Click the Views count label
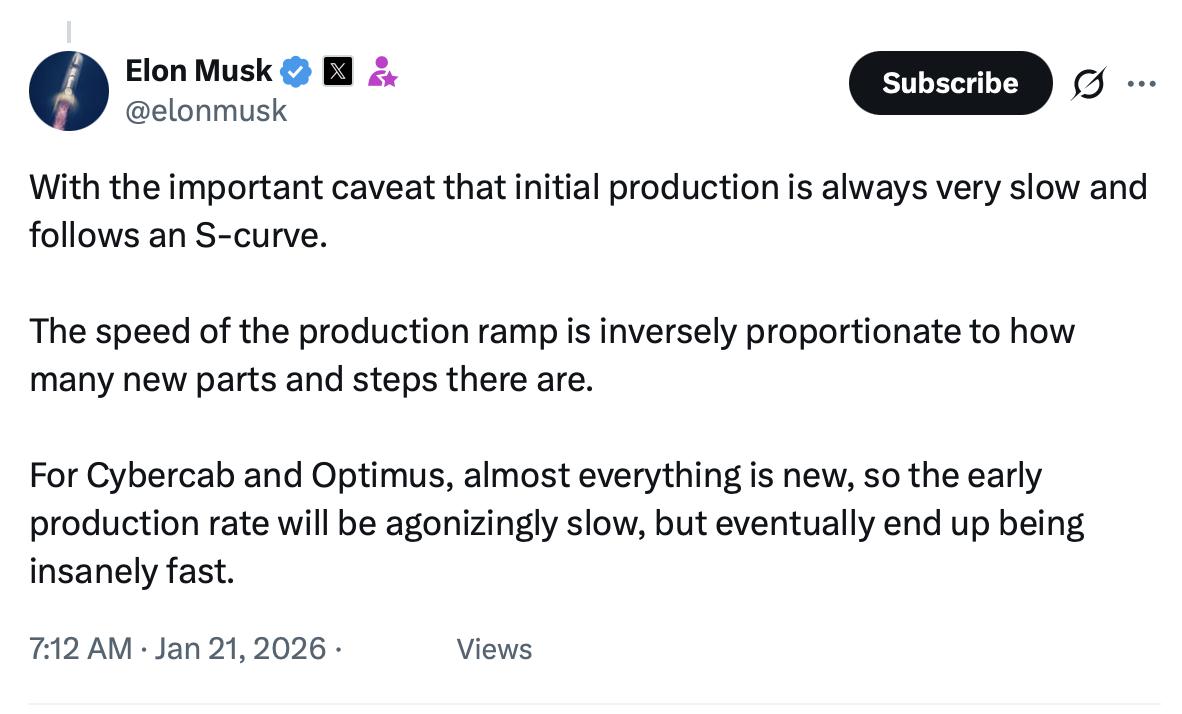This screenshot has width=1182, height=714. point(494,650)
